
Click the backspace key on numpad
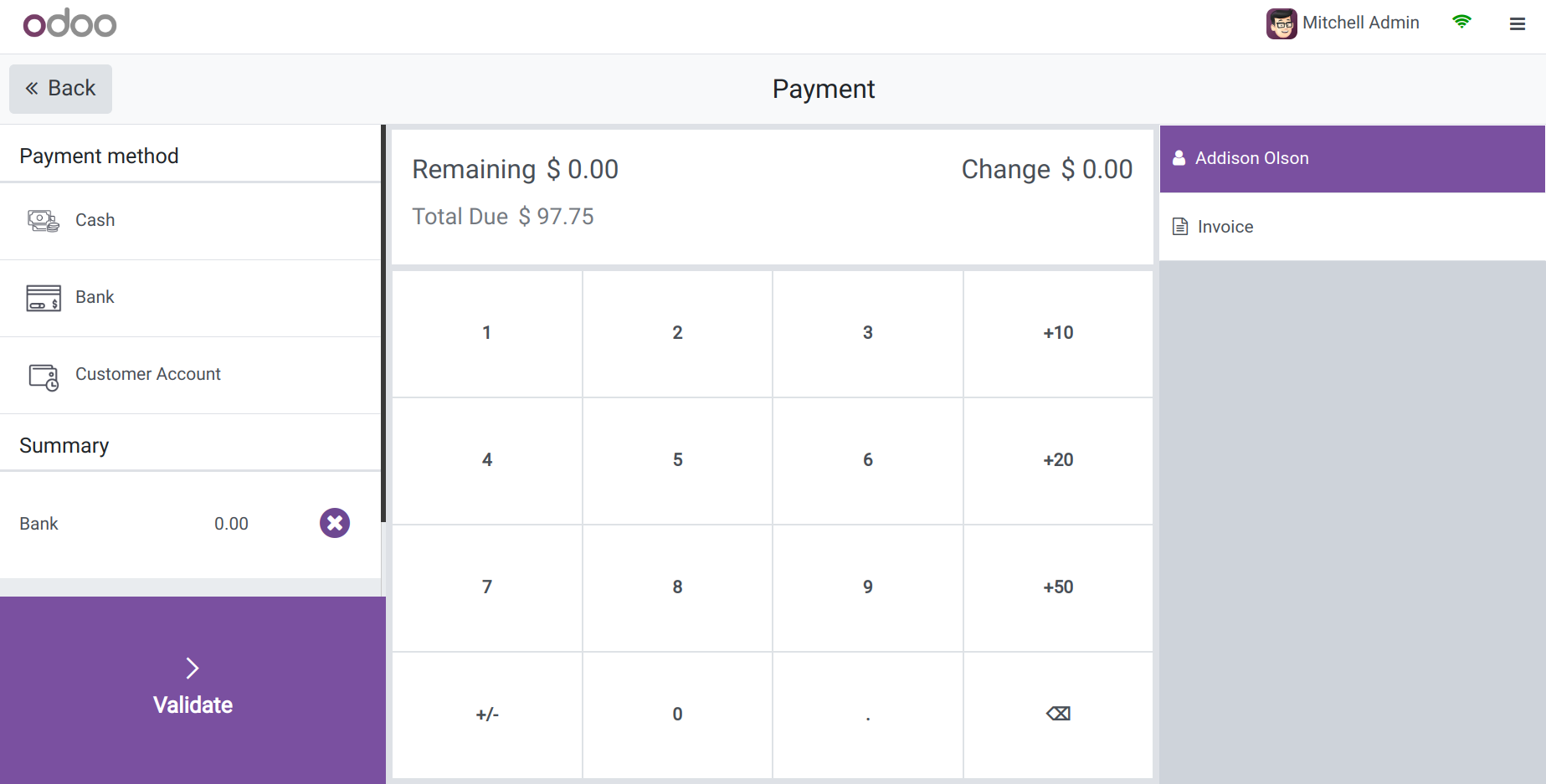point(1058,714)
